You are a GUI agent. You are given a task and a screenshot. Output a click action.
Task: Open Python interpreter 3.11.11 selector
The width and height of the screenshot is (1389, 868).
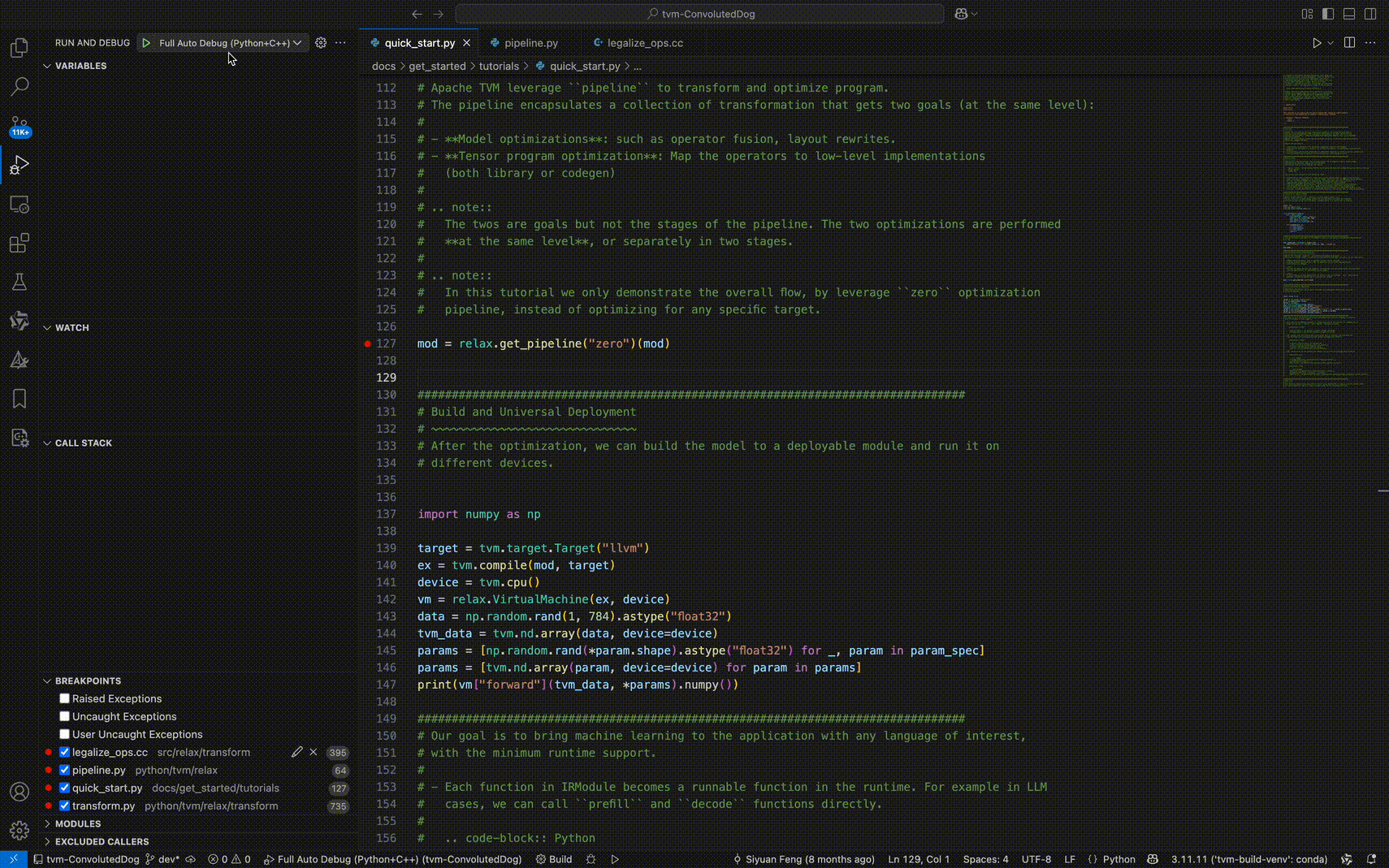click(x=1248, y=859)
